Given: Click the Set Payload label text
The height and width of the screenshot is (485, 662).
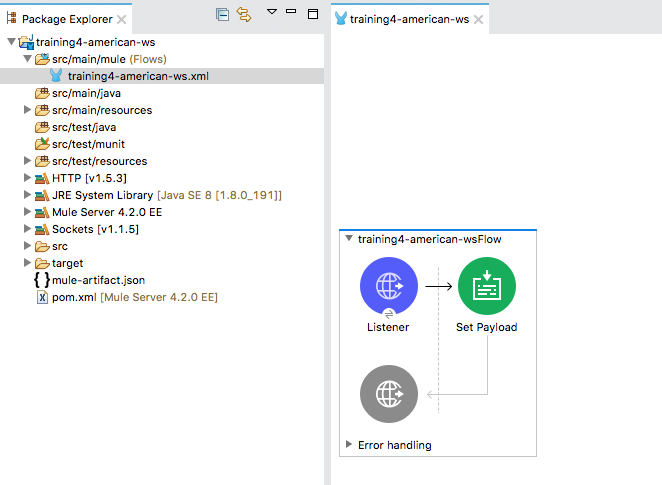Looking at the screenshot, I should 486,327.
